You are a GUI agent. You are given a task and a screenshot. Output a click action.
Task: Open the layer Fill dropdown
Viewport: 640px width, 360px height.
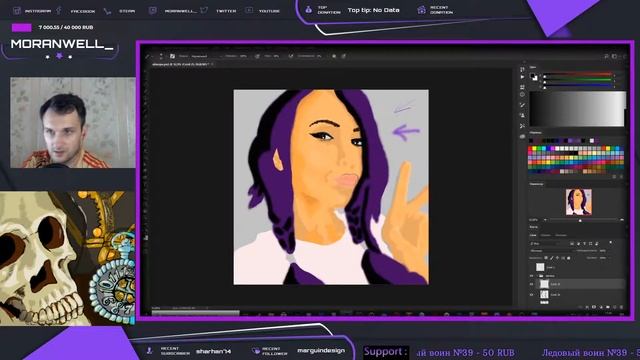tap(603, 258)
